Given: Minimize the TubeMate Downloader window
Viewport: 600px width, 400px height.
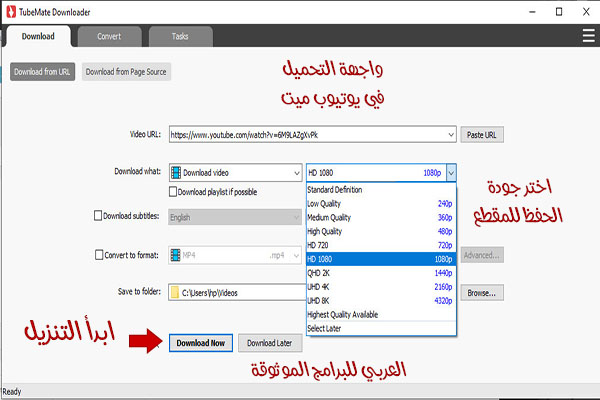Looking at the screenshot, I should coord(532,12).
